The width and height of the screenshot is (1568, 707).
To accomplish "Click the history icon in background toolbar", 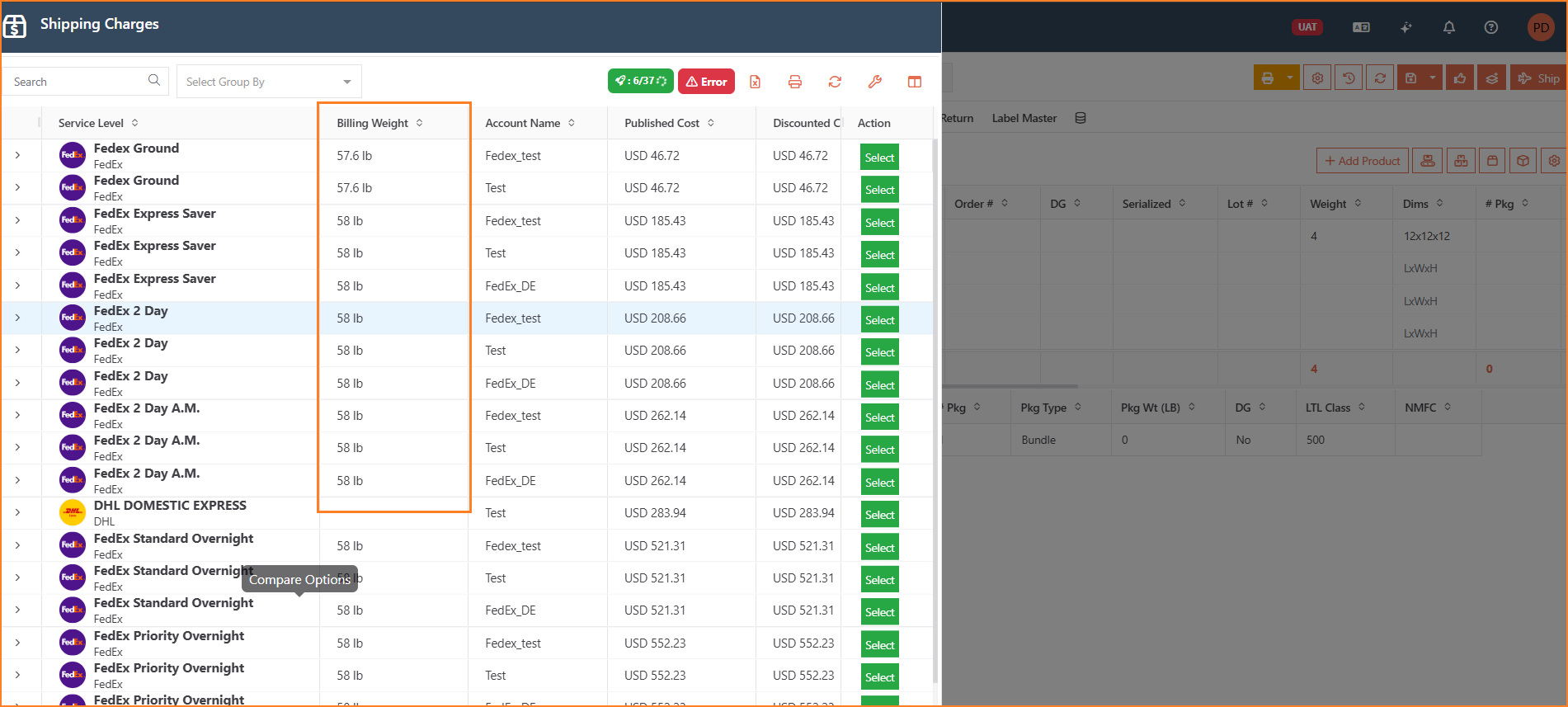I will click(1349, 78).
